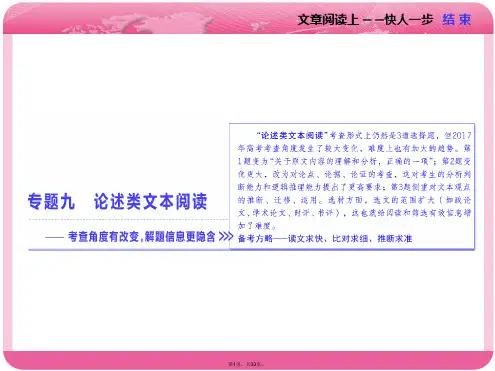Click the page number footer text
The image size is (495, 371).
coord(246,364)
